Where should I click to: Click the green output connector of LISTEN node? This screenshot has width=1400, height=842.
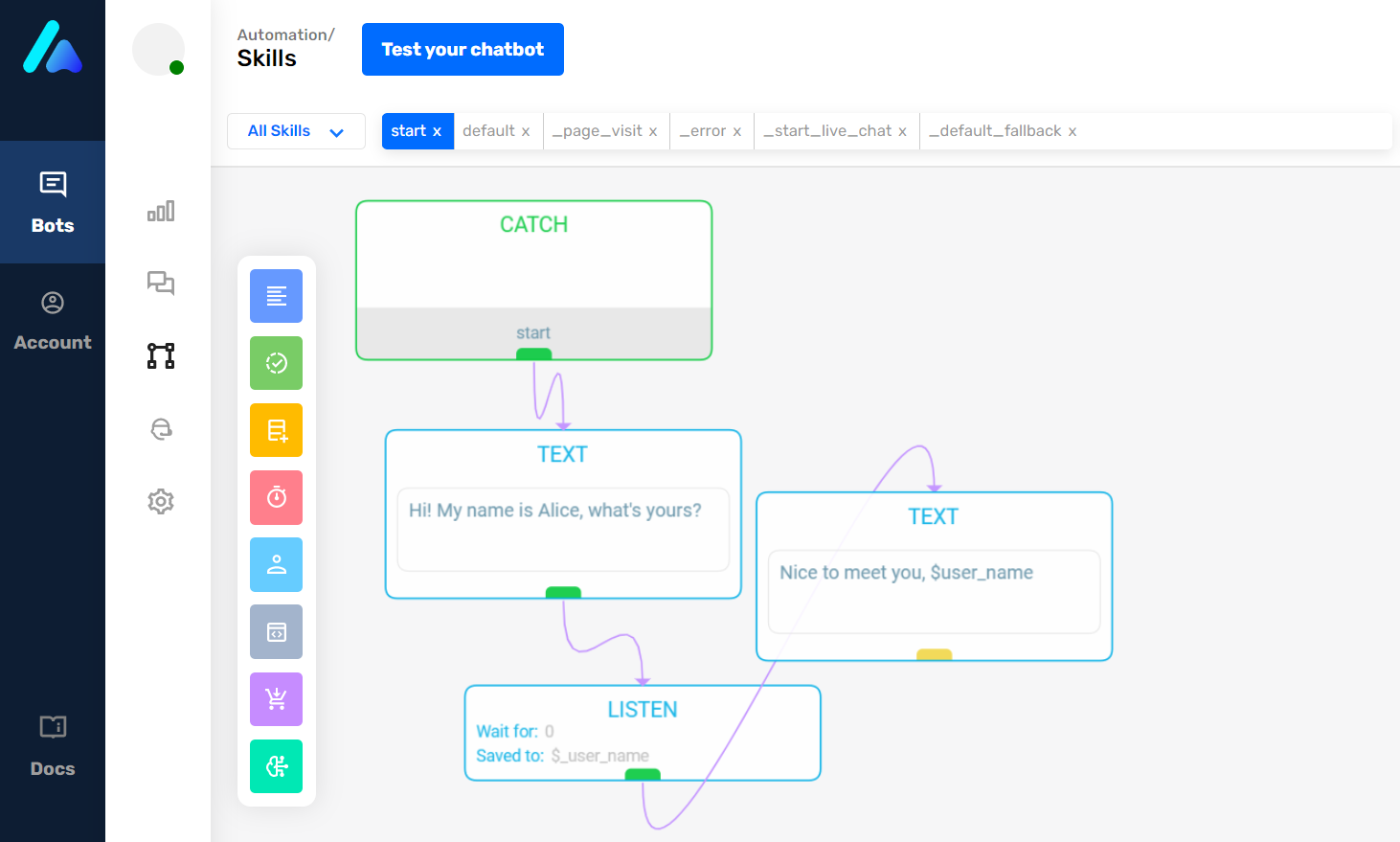click(x=643, y=775)
